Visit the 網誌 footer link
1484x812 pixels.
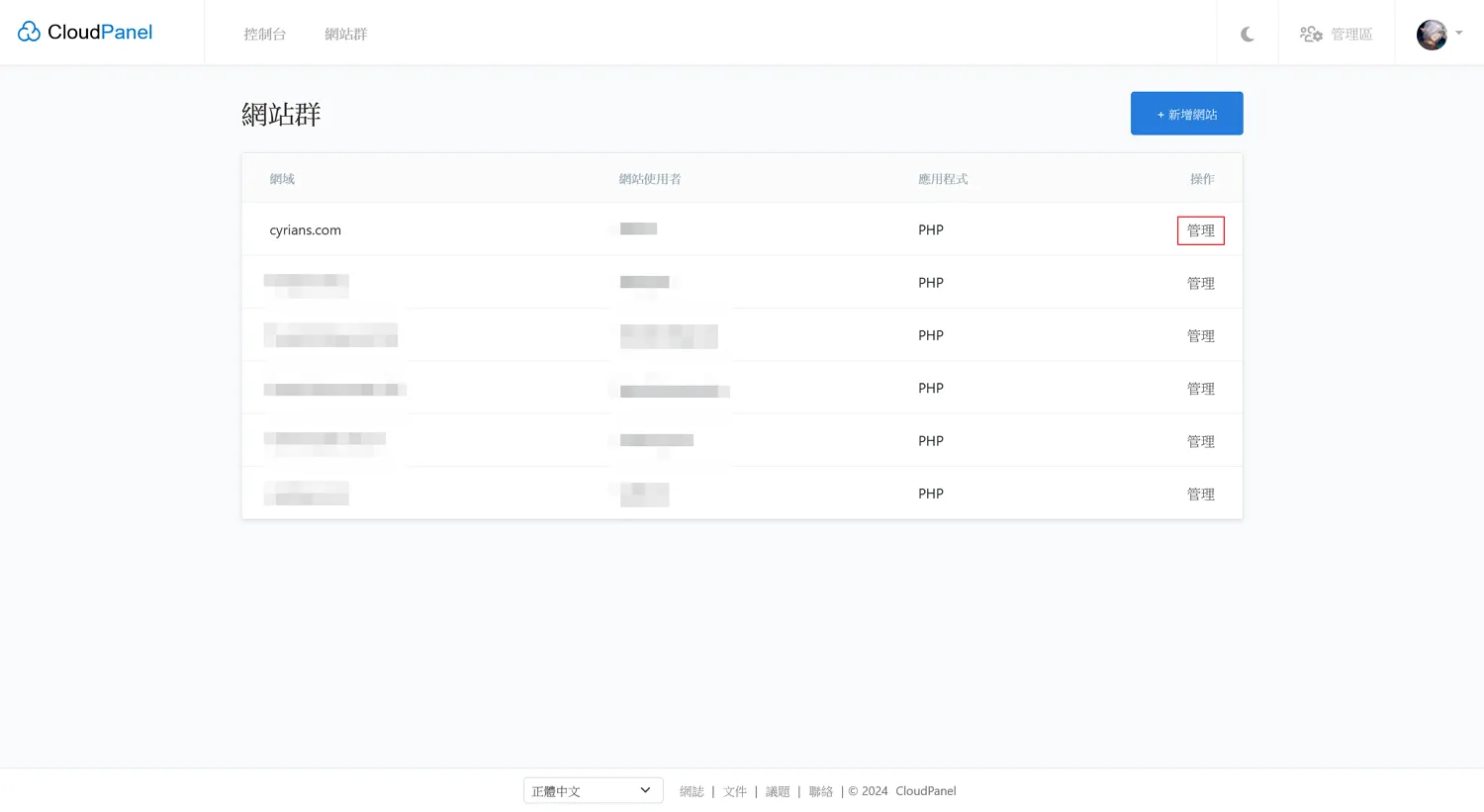click(x=692, y=792)
